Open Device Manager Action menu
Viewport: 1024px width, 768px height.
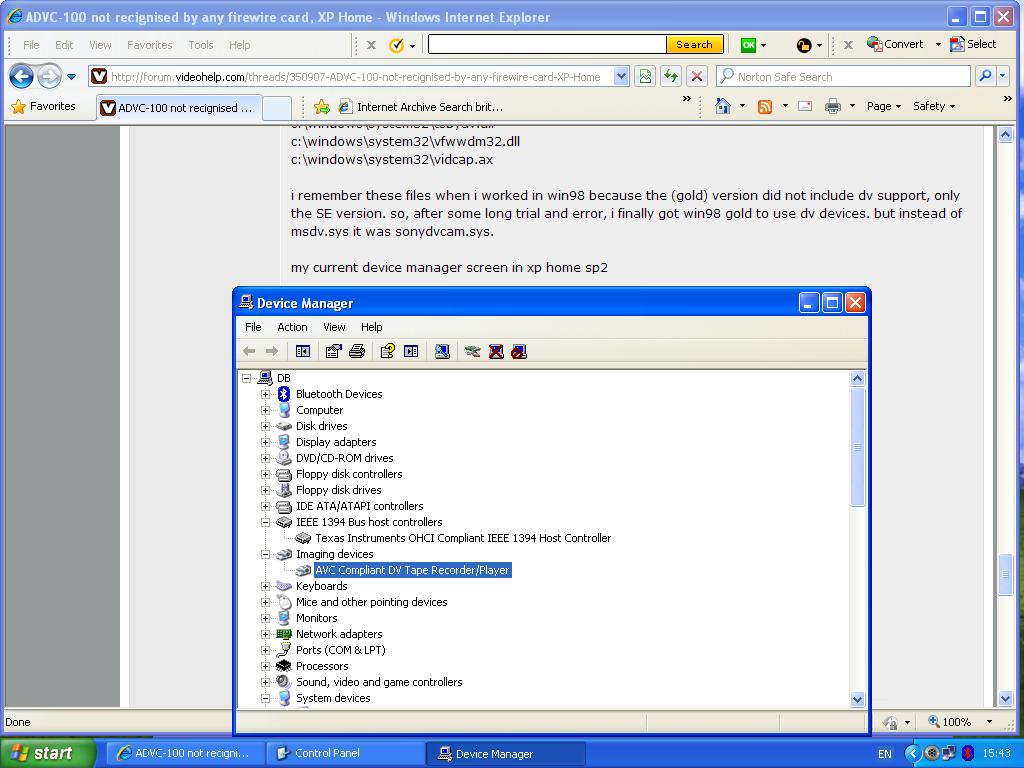pos(292,327)
